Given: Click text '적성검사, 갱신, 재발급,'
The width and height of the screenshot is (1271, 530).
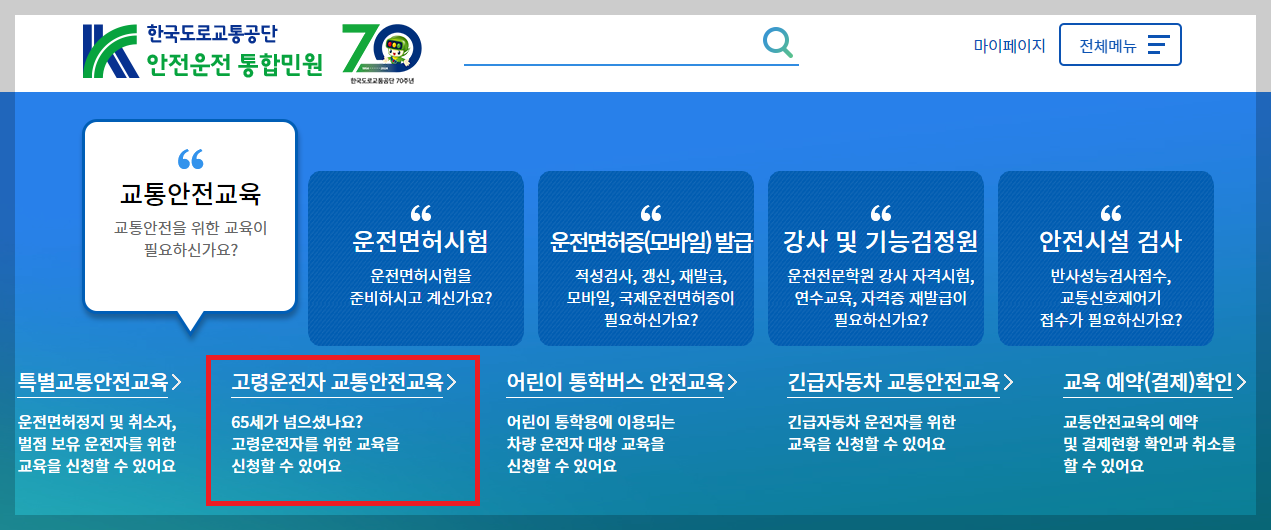Looking at the screenshot, I should point(651,275).
